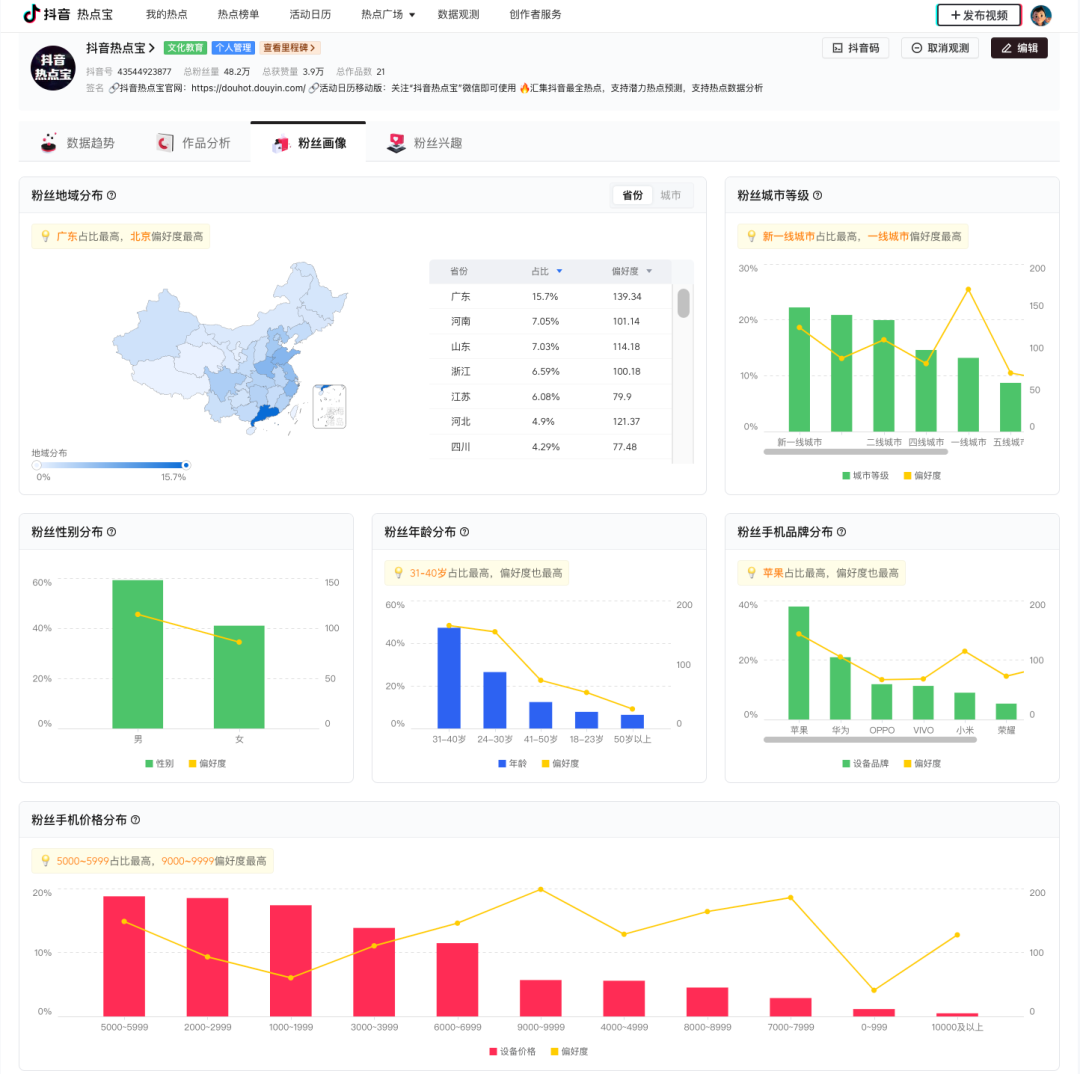
Task: Click the 粉丝兴趣 tab icon
Action: pyautogui.click(x=396, y=143)
